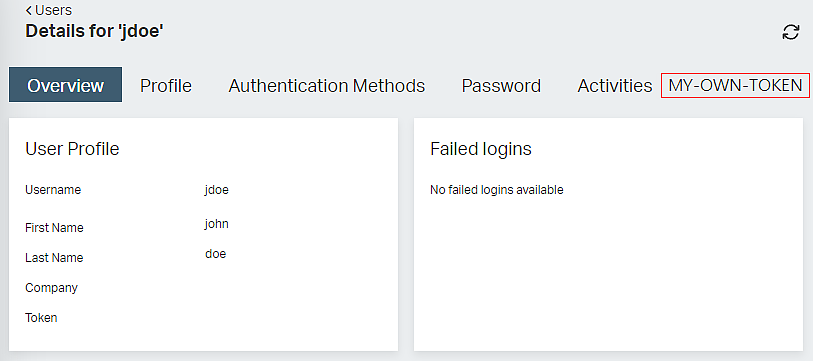Select the first name value john
Image resolution: width=813 pixels, height=361 pixels.
216,224
